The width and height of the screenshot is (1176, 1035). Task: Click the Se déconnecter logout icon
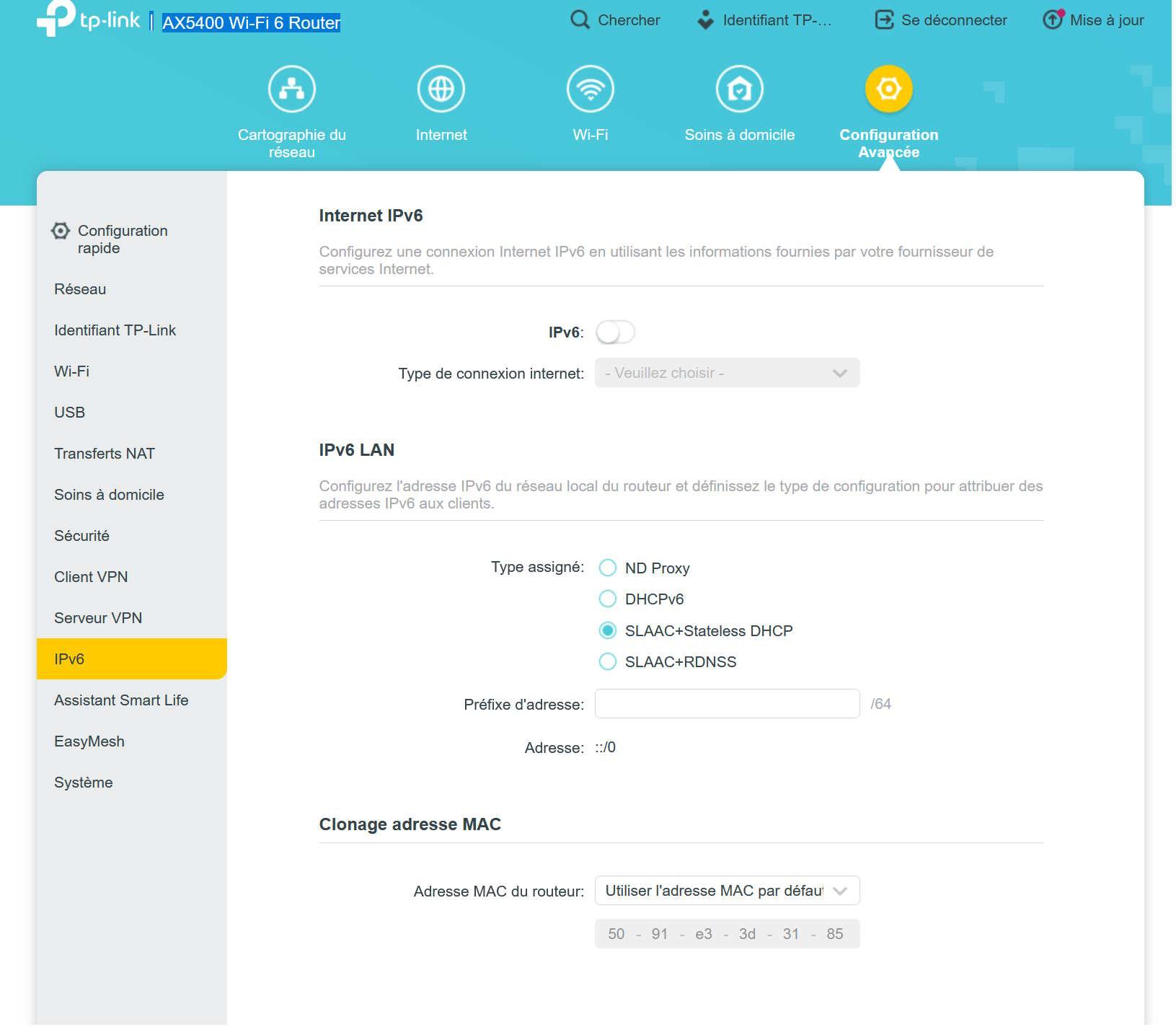point(884,19)
